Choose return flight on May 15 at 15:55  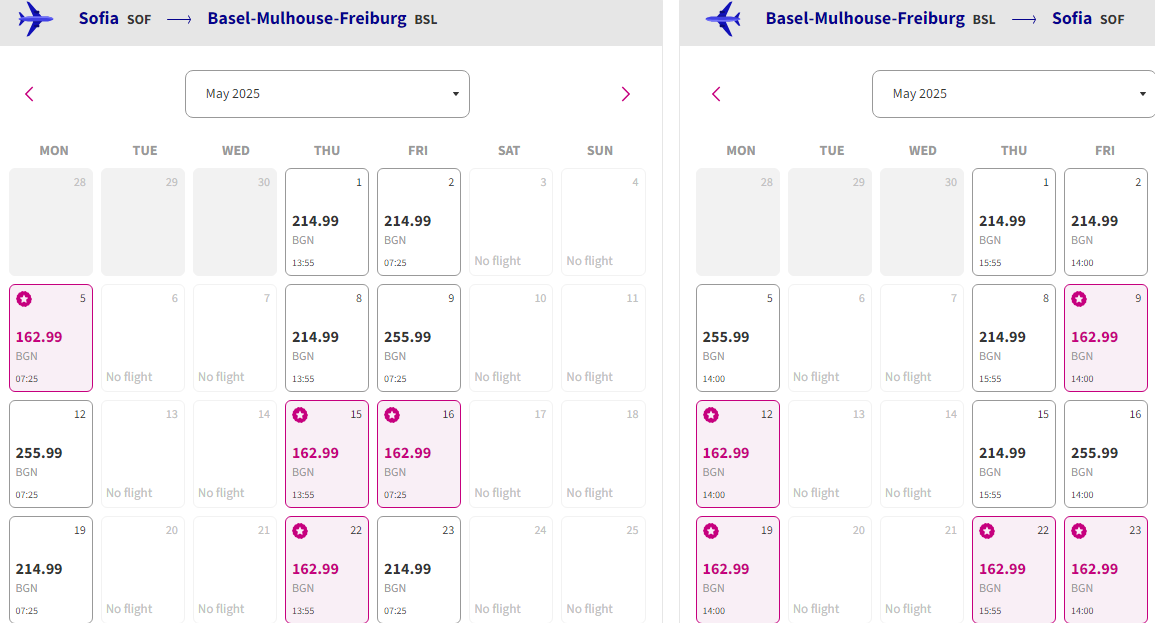click(x=1014, y=454)
